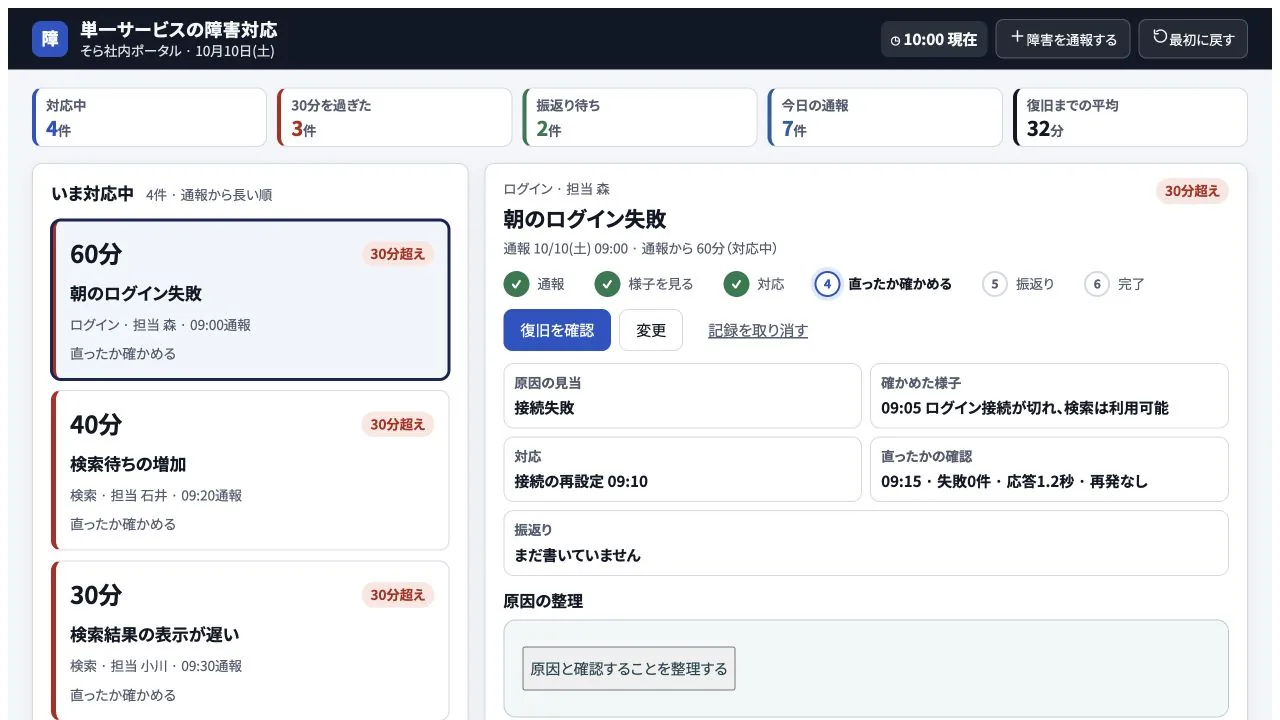Click the 変更 button
The width and height of the screenshot is (1280, 720).
pos(651,330)
